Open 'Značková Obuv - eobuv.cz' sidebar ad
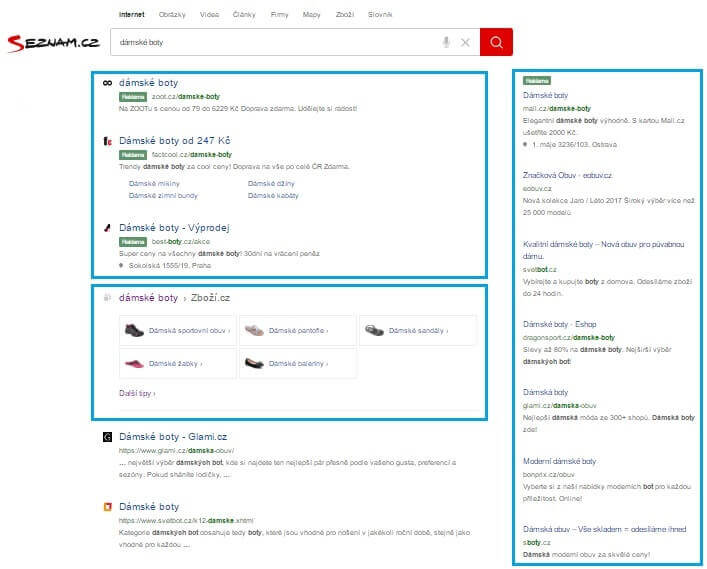 567,175
